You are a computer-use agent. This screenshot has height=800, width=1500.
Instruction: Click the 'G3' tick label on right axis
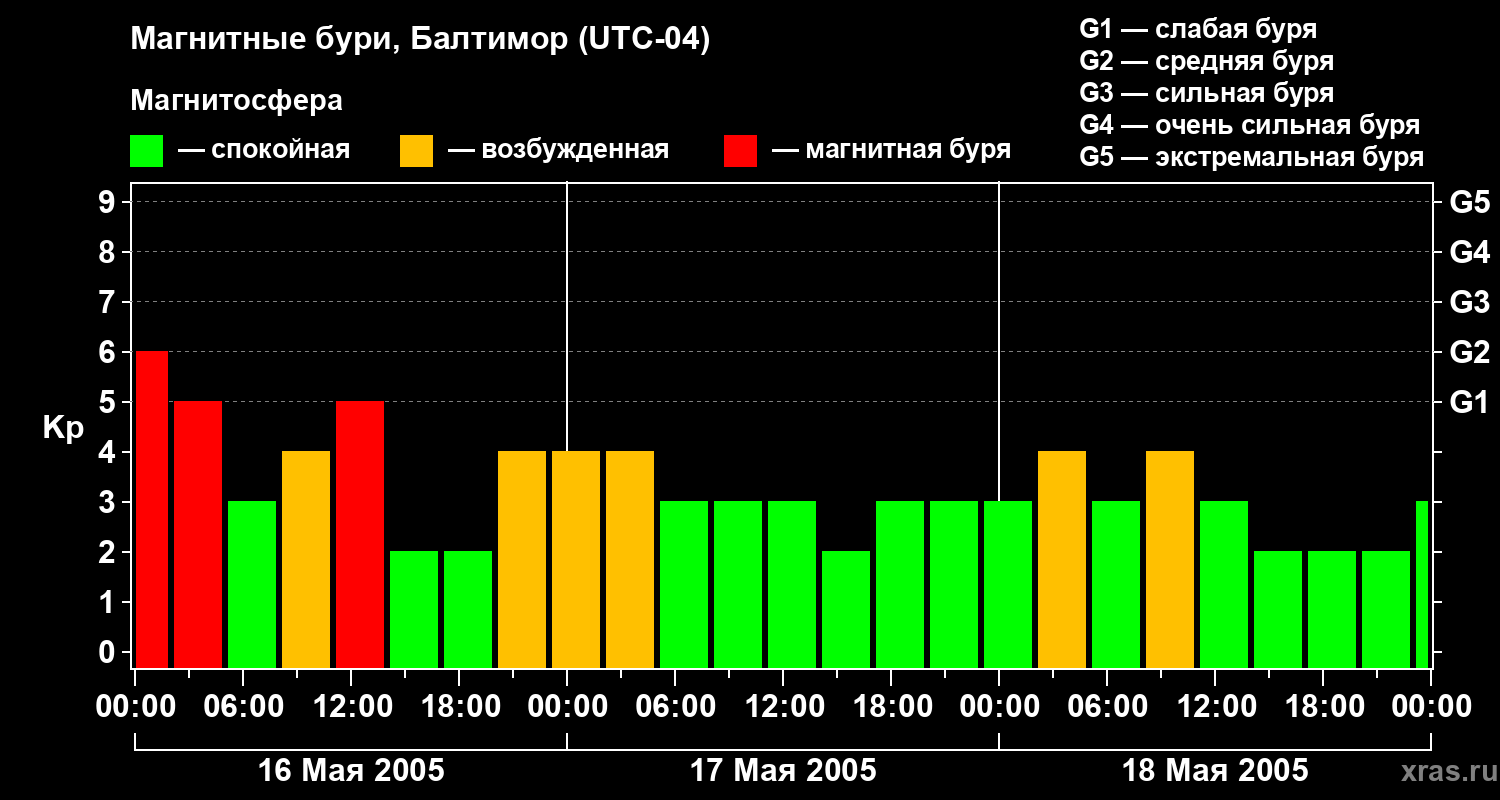1469,302
